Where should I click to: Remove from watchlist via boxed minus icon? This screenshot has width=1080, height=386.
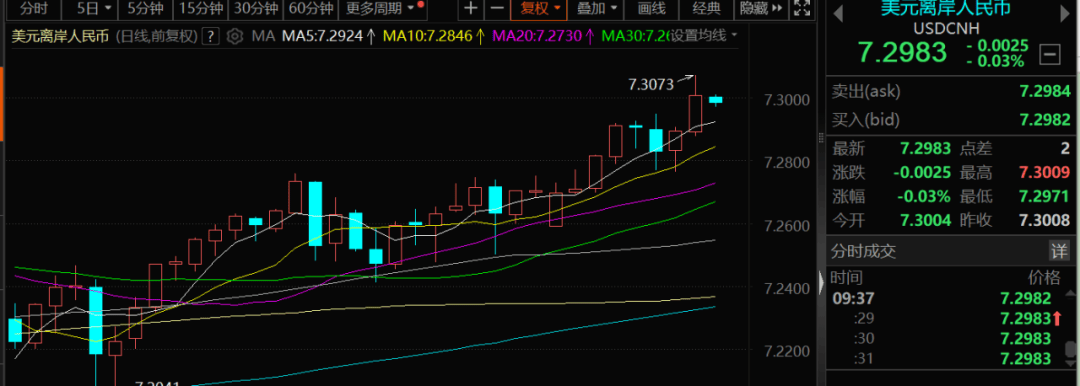pyautogui.click(x=1050, y=53)
